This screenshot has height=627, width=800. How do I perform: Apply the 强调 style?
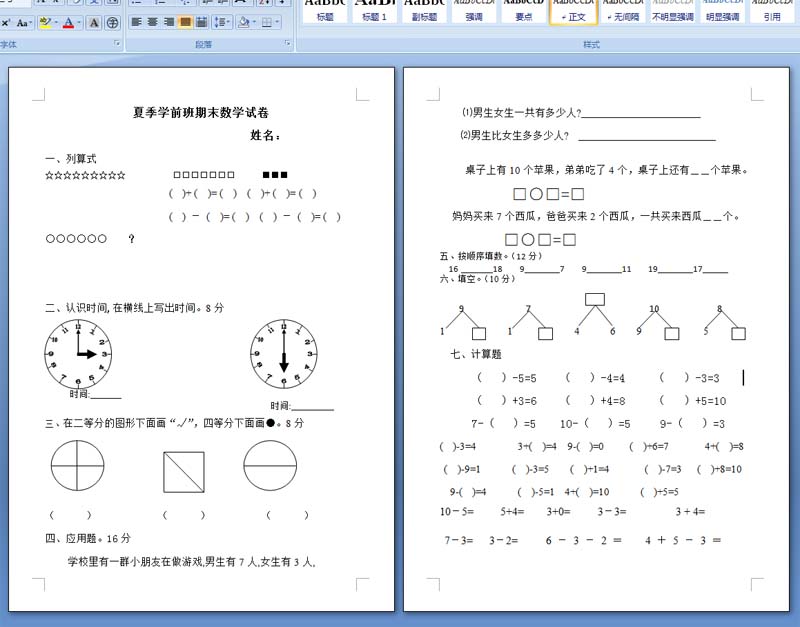pyautogui.click(x=473, y=11)
